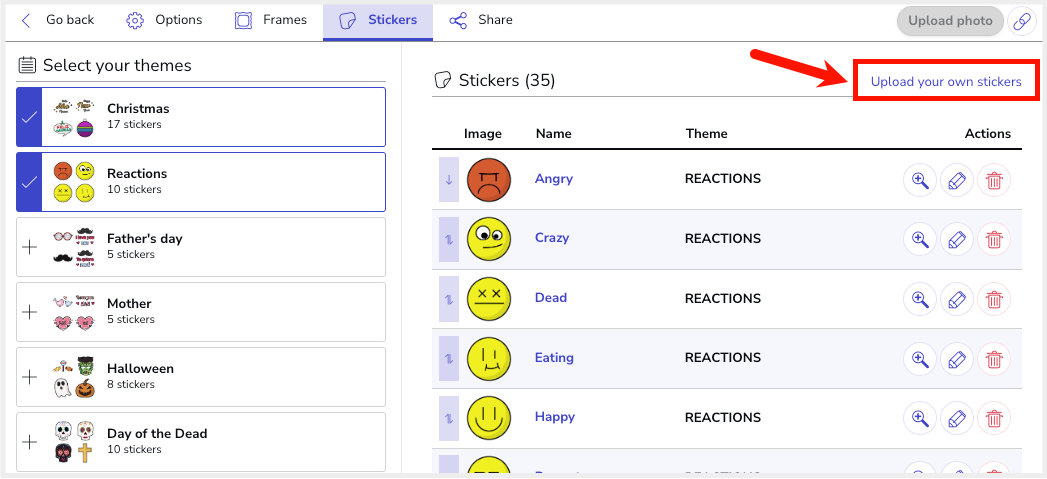Click the reorder arrow for Crazy sticker

[448, 239]
